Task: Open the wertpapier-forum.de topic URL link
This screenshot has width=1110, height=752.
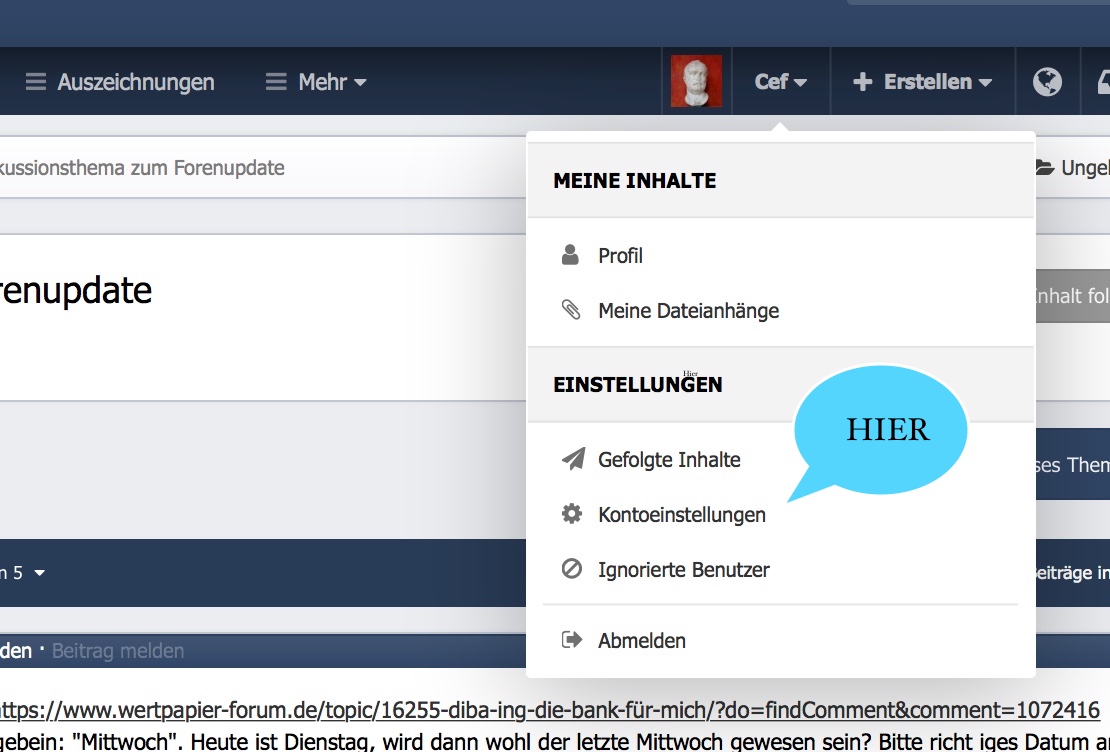Action: pos(548,710)
